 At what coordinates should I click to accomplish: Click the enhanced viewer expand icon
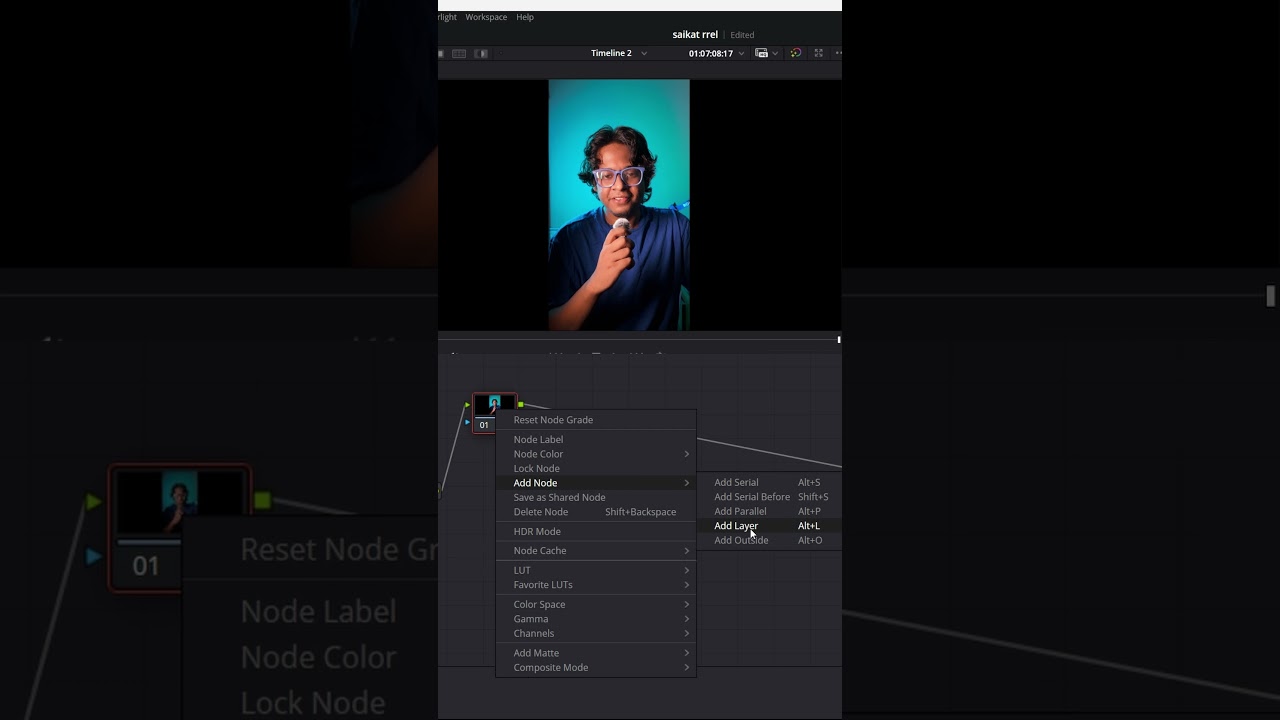click(x=818, y=53)
